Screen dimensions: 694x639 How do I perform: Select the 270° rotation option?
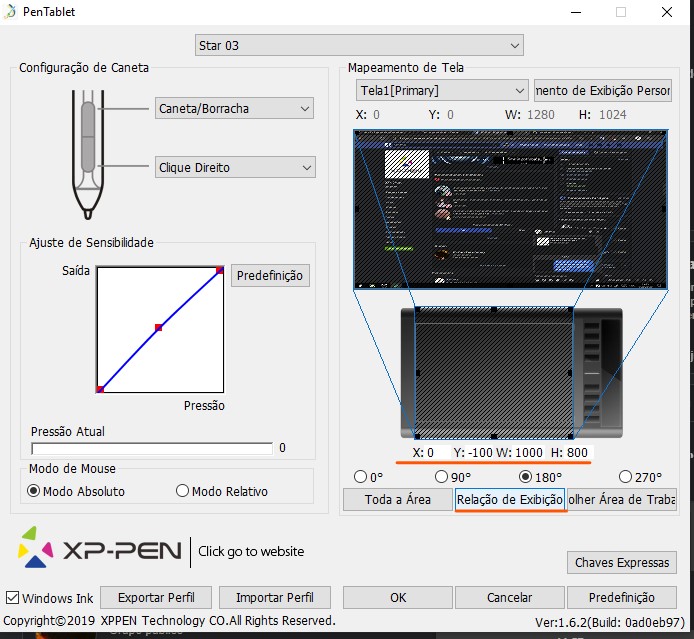[x=626, y=477]
